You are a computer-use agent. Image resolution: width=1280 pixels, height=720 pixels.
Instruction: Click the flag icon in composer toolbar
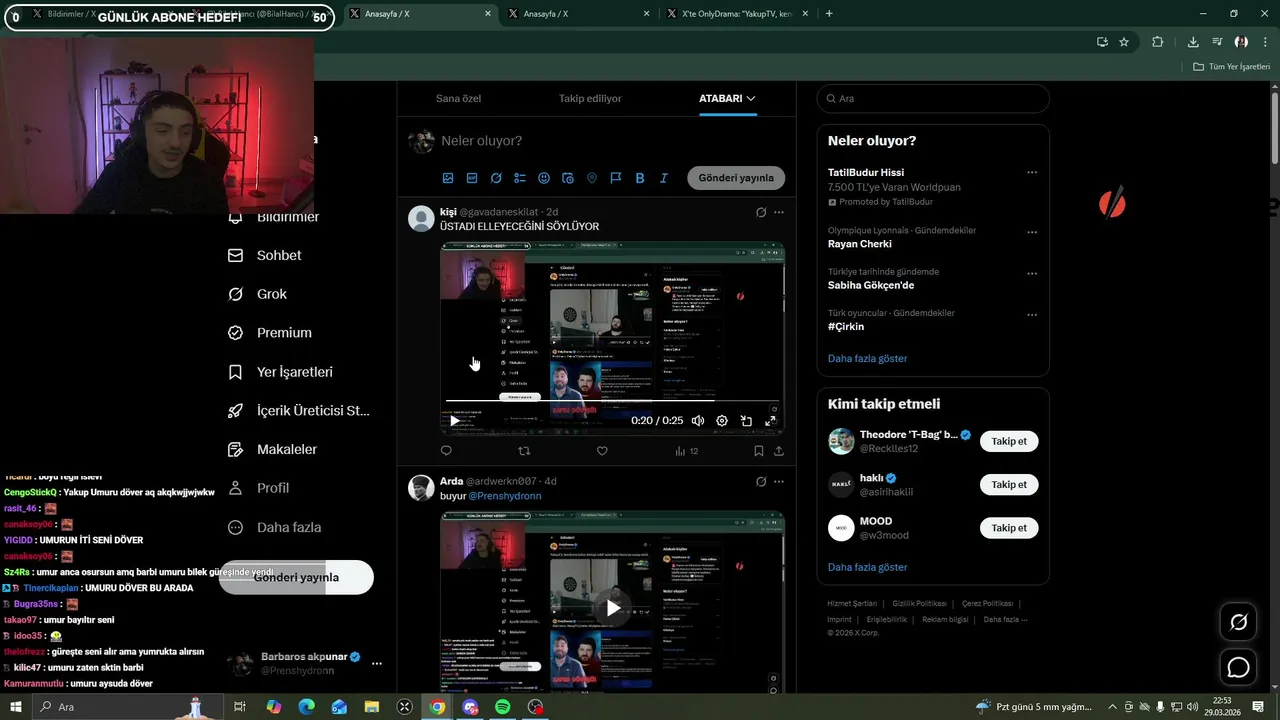[x=616, y=178]
